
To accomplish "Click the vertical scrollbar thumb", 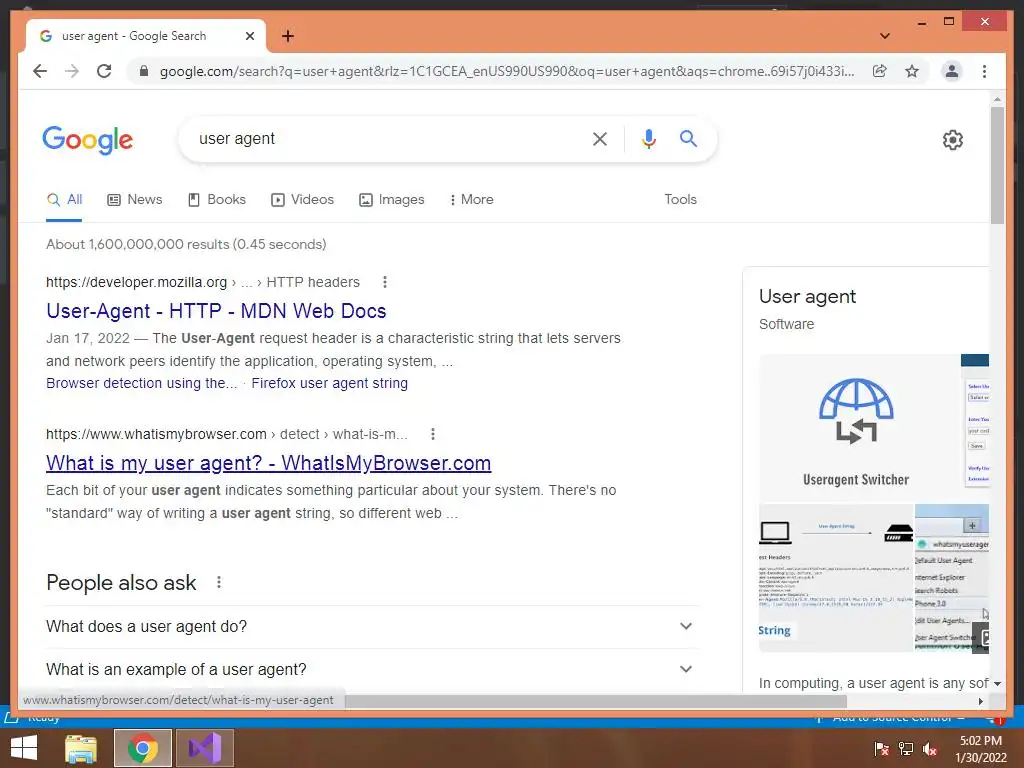I will point(997,165).
